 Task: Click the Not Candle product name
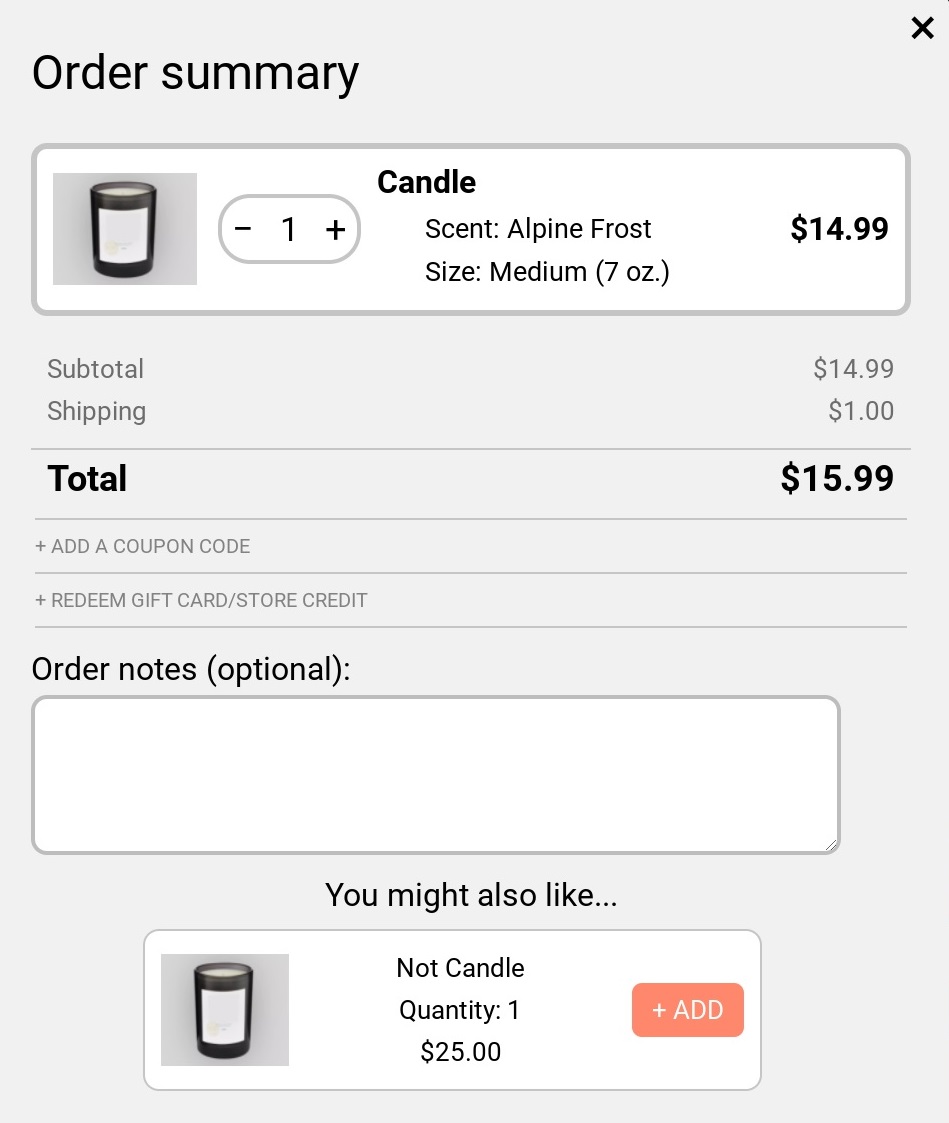[461, 968]
